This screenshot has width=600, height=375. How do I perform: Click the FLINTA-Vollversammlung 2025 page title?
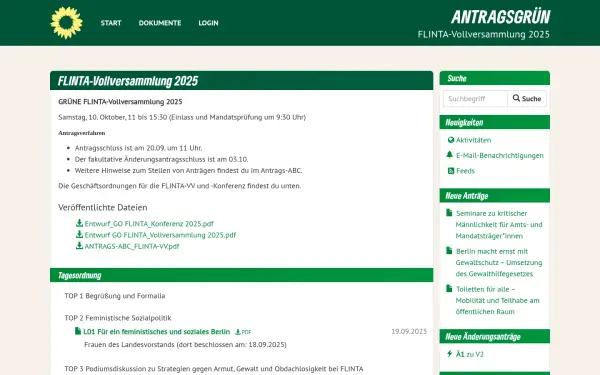point(128,81)
